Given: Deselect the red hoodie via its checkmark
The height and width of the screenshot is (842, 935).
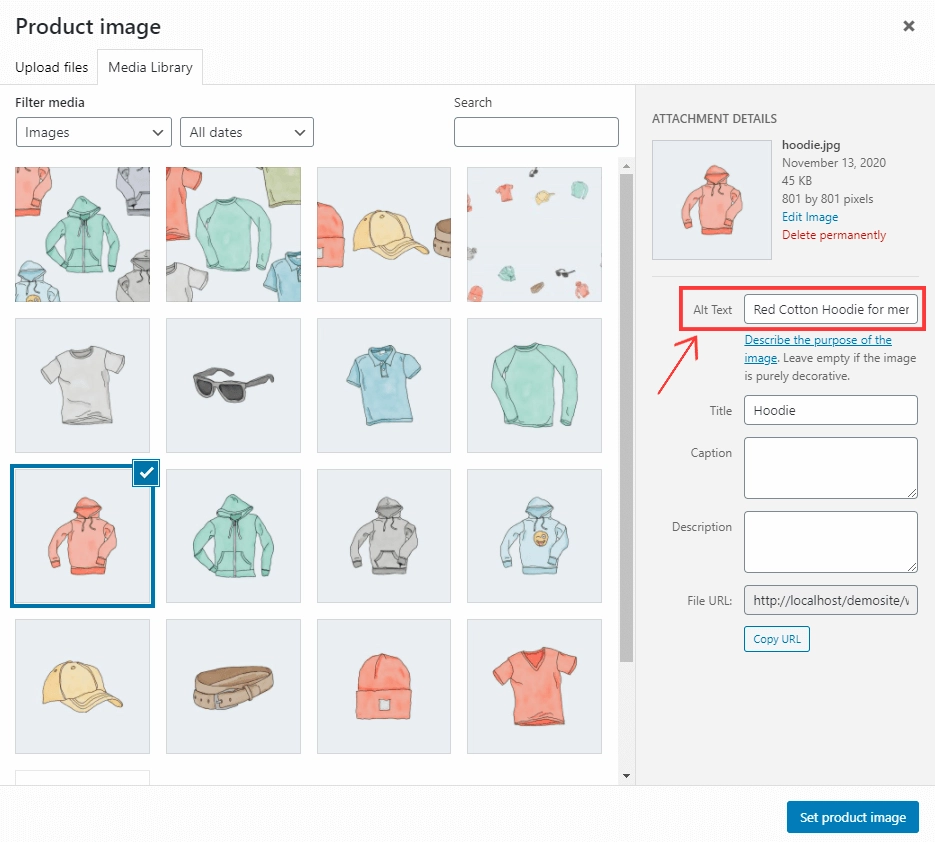Looking at the screenshot, I should [146, 473].
